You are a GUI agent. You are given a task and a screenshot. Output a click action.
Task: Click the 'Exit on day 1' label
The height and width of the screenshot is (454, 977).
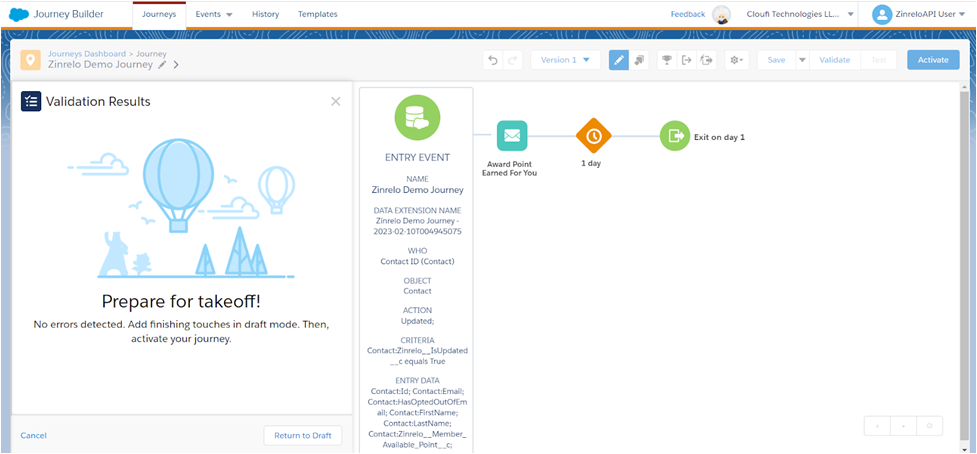(720, 138)
